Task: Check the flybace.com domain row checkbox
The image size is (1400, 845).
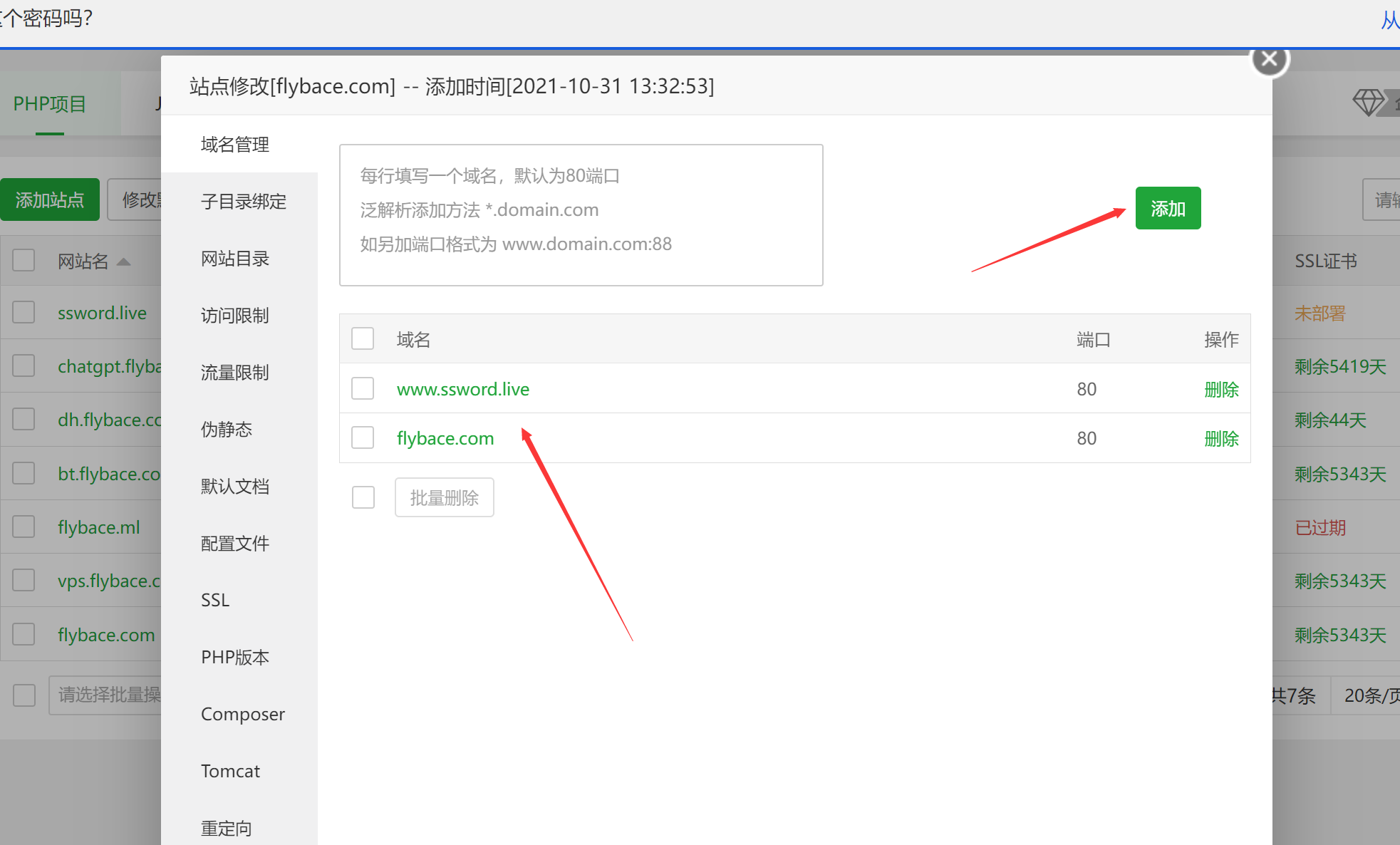Action: click(363, 437)
